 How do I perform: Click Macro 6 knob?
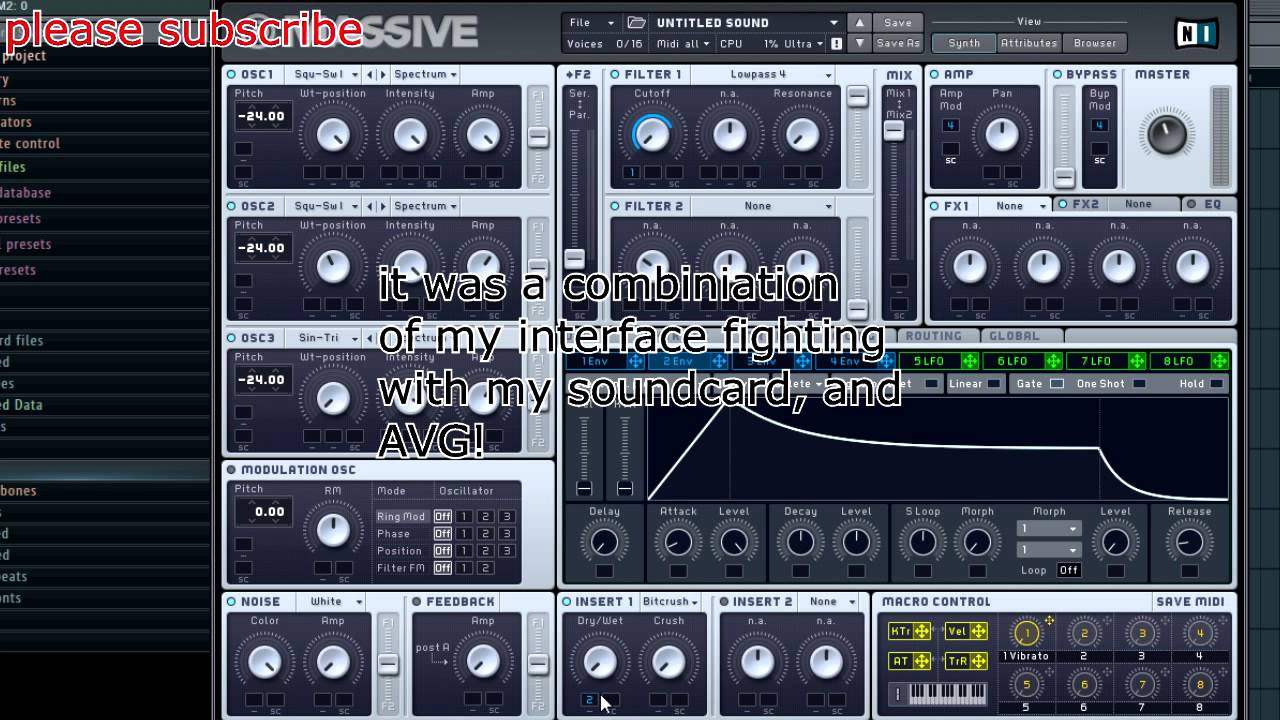point(1084,685)
